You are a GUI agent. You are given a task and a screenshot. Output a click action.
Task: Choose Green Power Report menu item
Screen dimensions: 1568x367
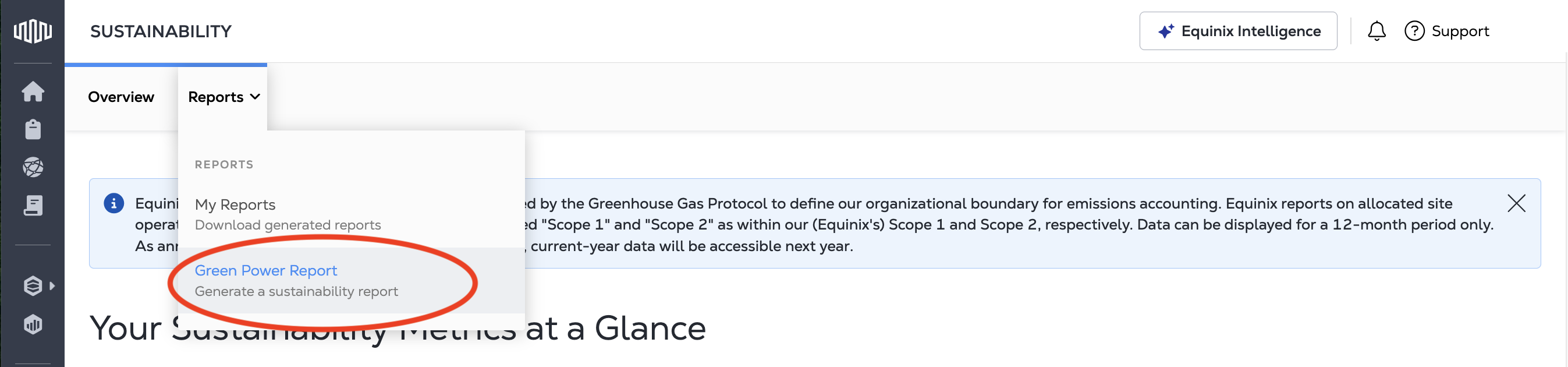tap(265, 271)
